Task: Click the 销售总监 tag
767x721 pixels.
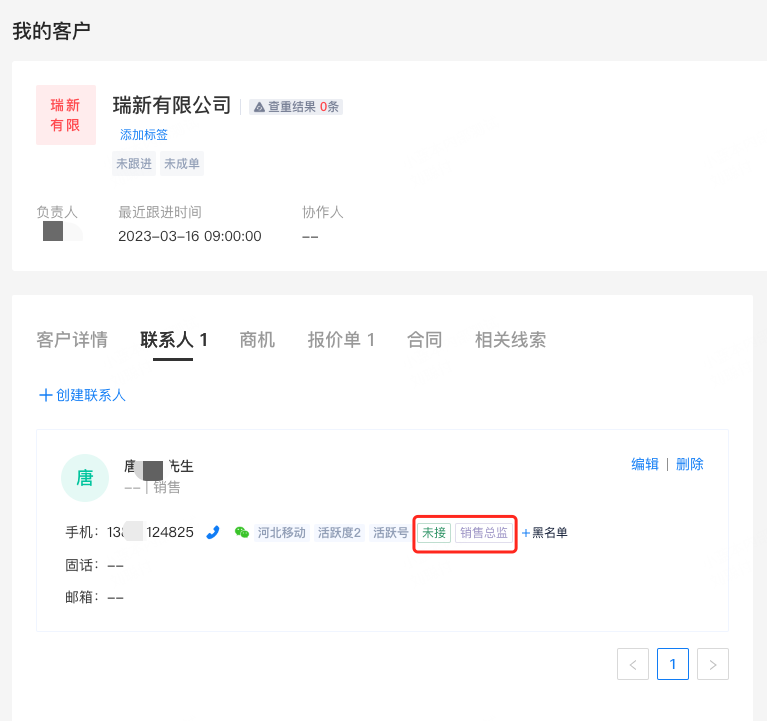Action: [483, 532]
